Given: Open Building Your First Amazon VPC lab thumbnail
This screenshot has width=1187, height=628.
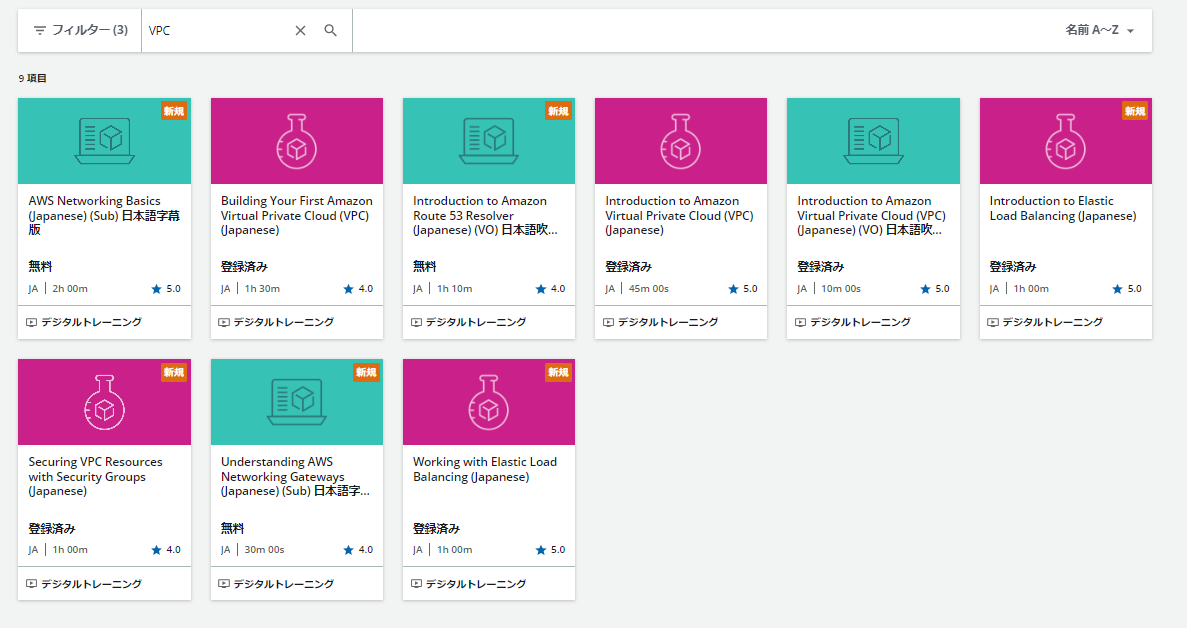Looking at the screenshot, I should (297, 141).
